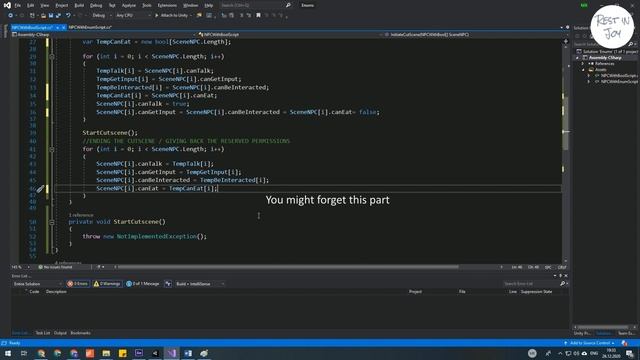Screen dimensions: 640x360
Task: Switch to the NPCWithEnumScript.cs tab
Action: point(90,27)
